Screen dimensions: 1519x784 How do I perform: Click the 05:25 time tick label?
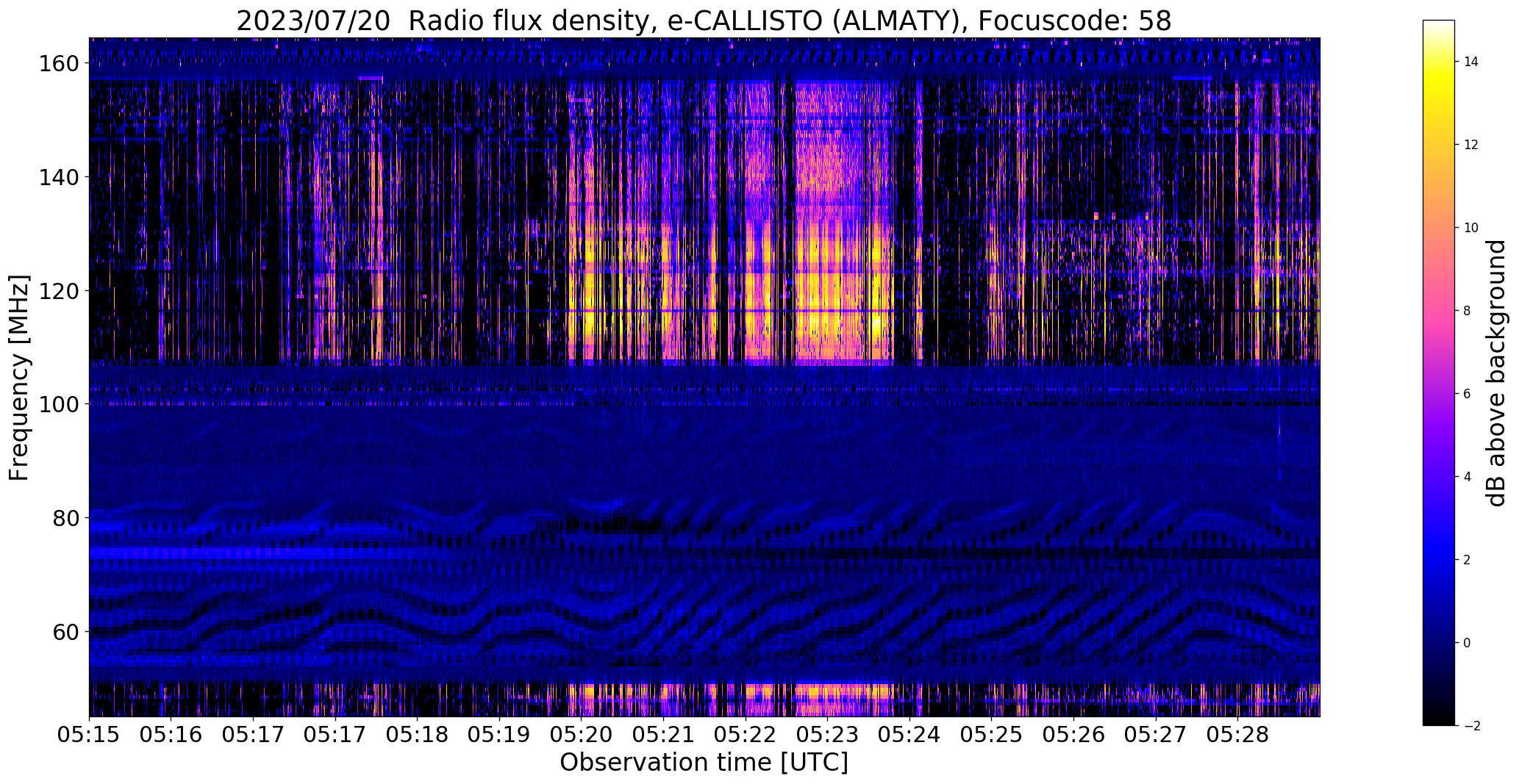coord(992,735)
